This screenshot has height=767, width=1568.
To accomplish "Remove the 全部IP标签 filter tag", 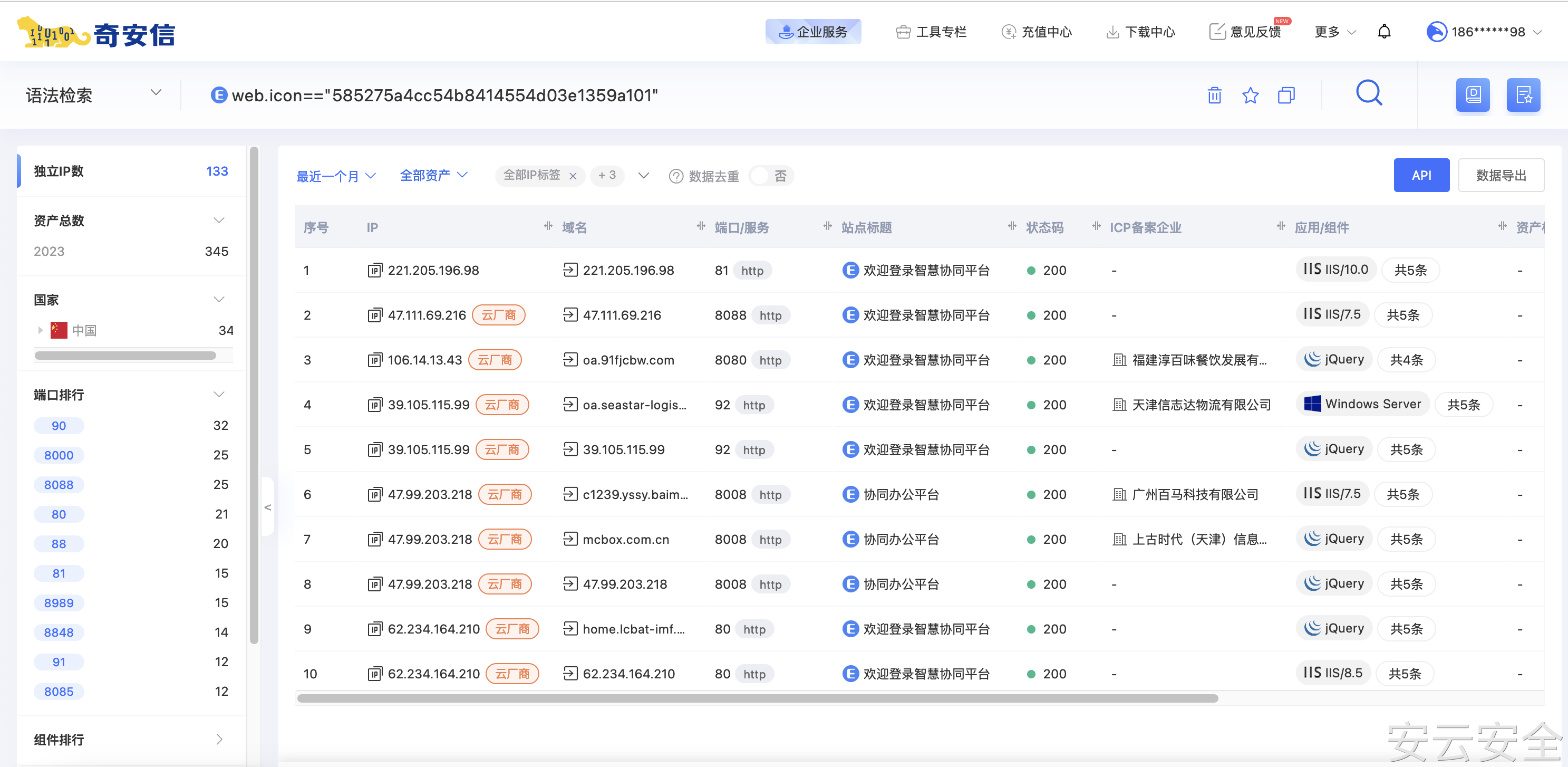I will (572, 176).
